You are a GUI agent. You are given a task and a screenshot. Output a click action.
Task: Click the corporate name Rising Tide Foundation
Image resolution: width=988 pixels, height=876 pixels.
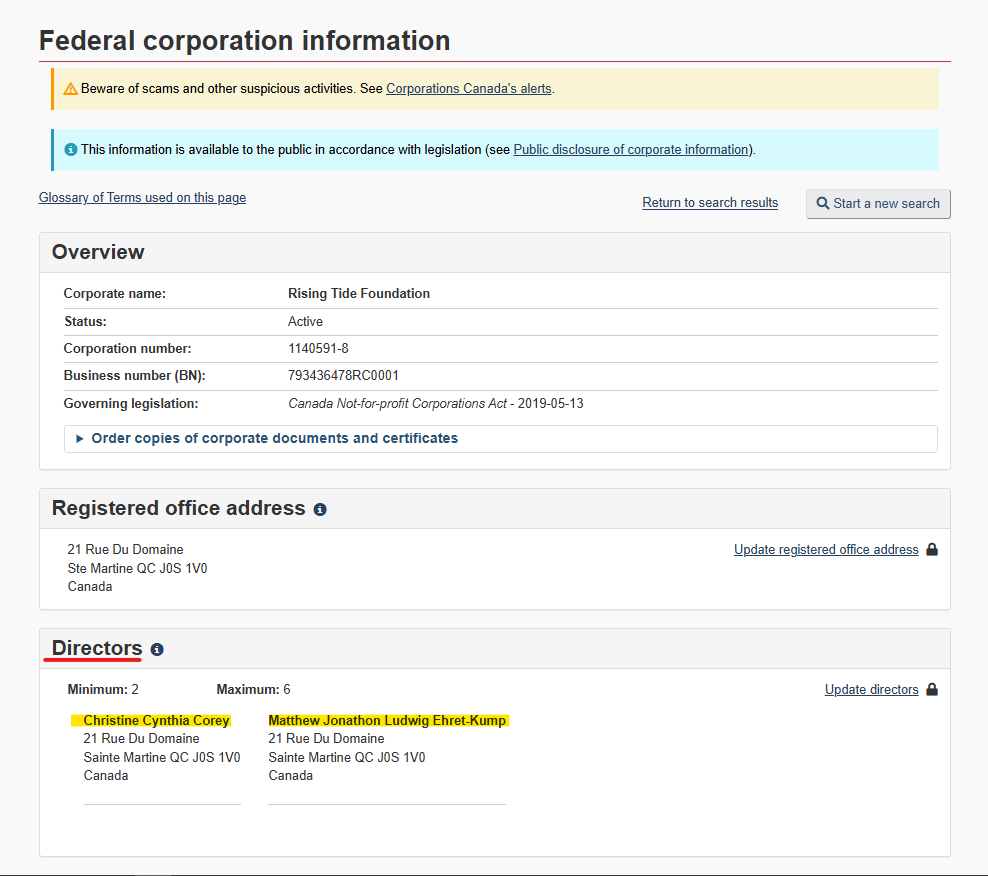pos(358,294)
